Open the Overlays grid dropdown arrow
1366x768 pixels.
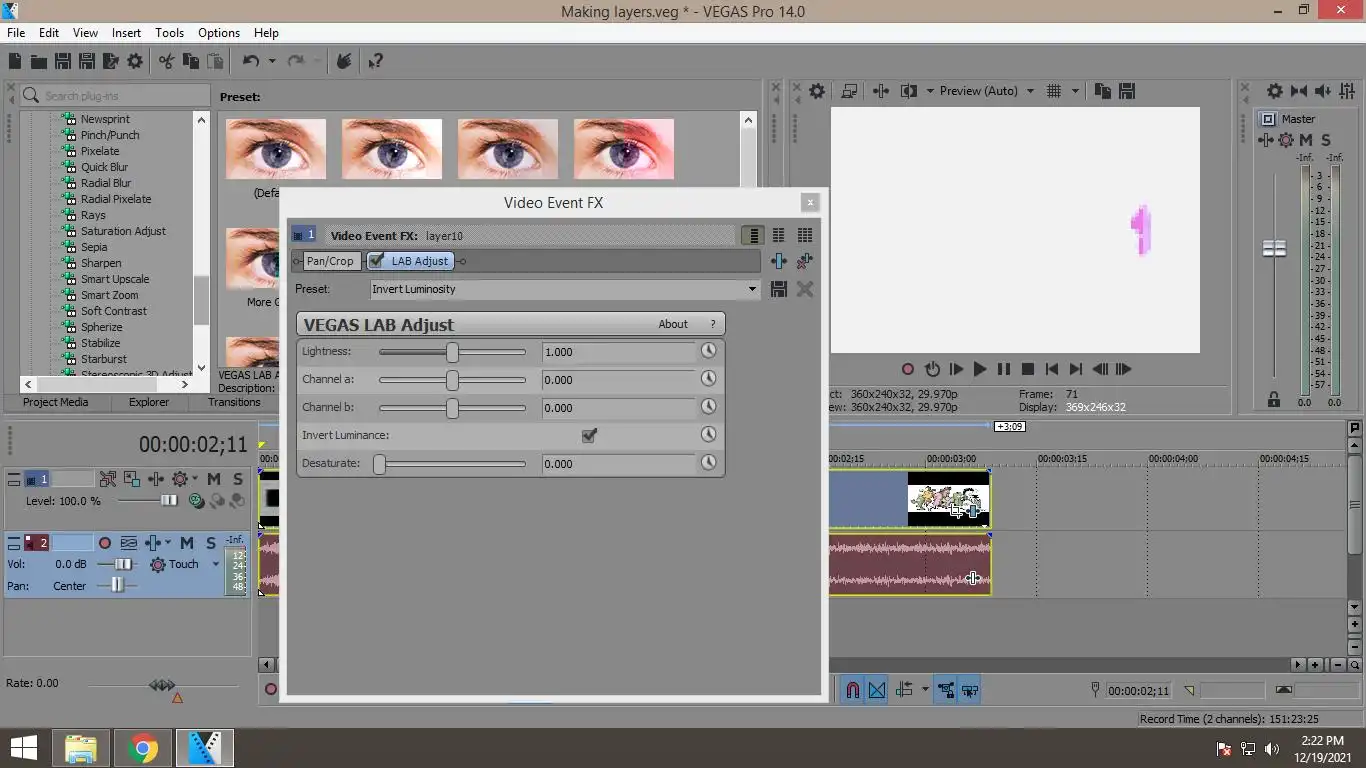[x=1076, y=91]
